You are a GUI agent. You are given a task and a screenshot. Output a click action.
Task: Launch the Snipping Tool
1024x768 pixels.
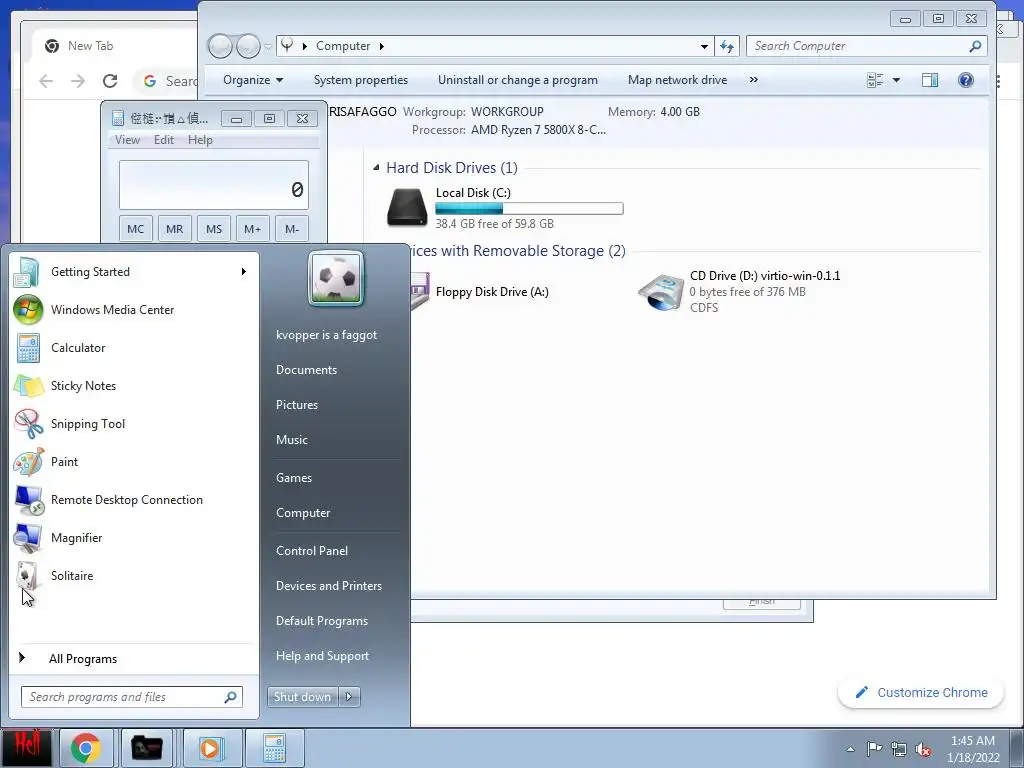pos(135,423)
